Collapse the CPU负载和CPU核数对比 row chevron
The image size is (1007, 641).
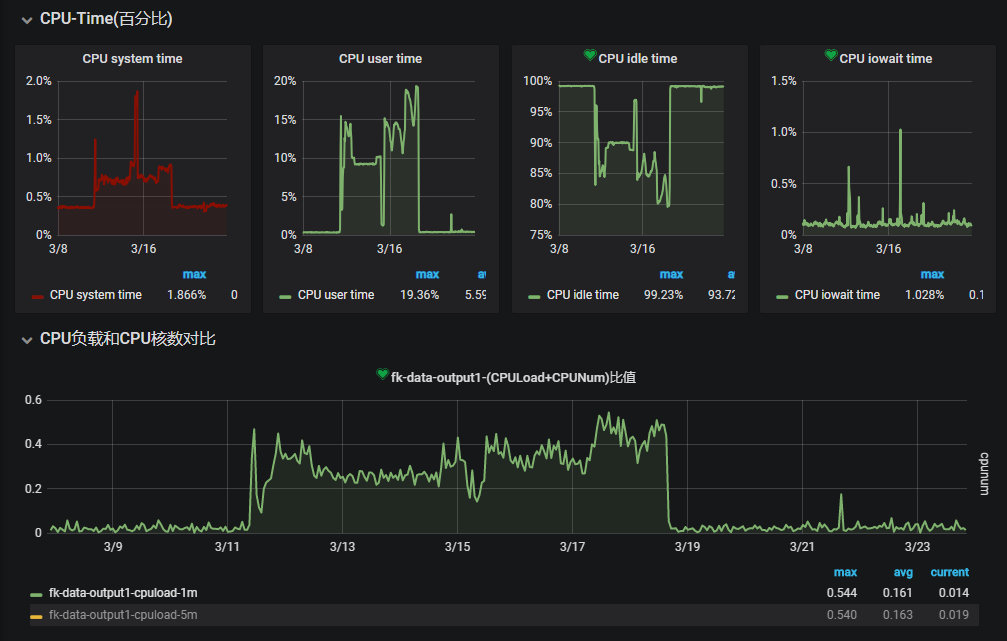pos(26,339)
